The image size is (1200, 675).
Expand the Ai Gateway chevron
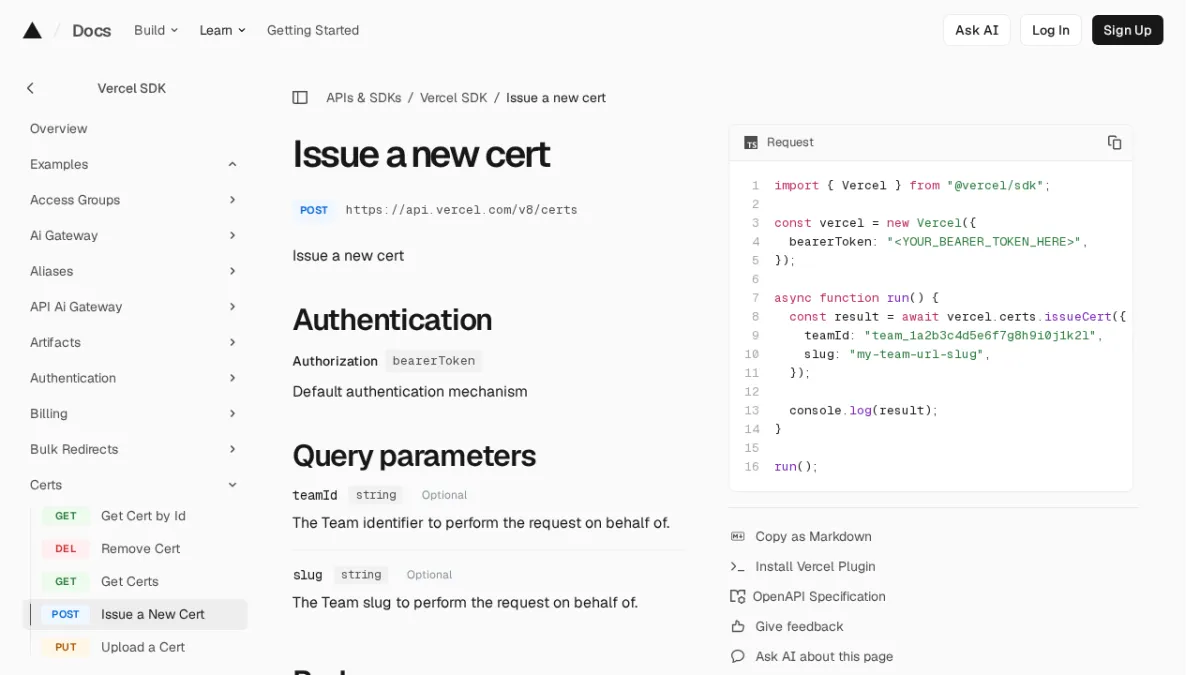(232, 236)
